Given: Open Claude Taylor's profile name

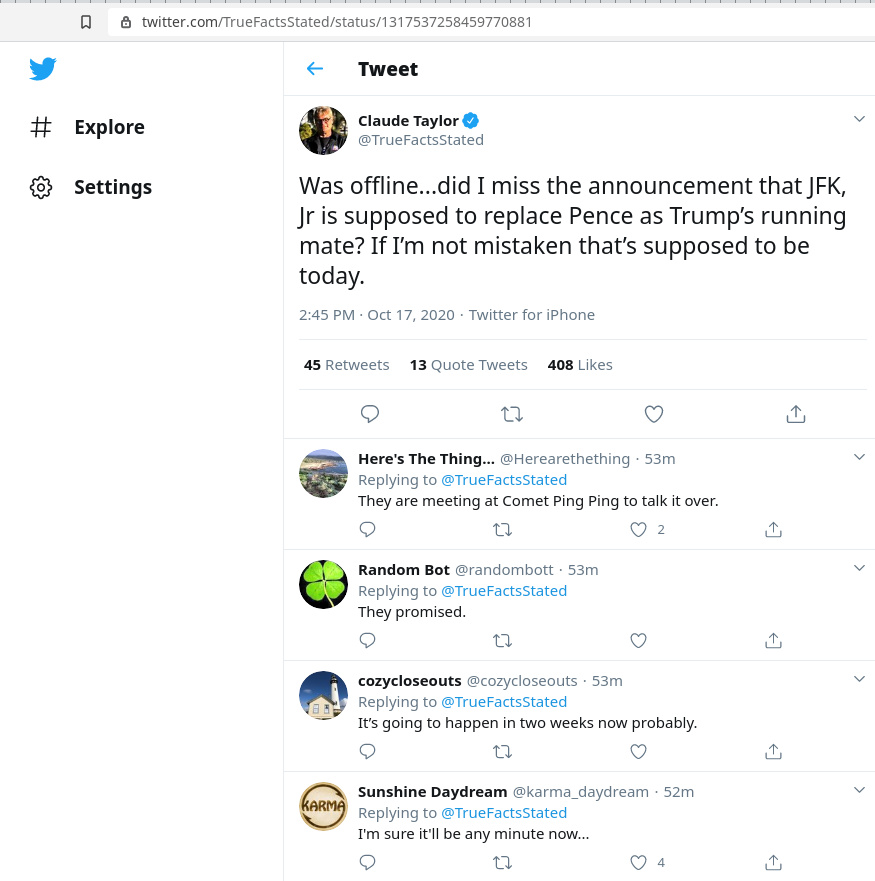Looking at the screenshot, I should (x=409, y=121).
